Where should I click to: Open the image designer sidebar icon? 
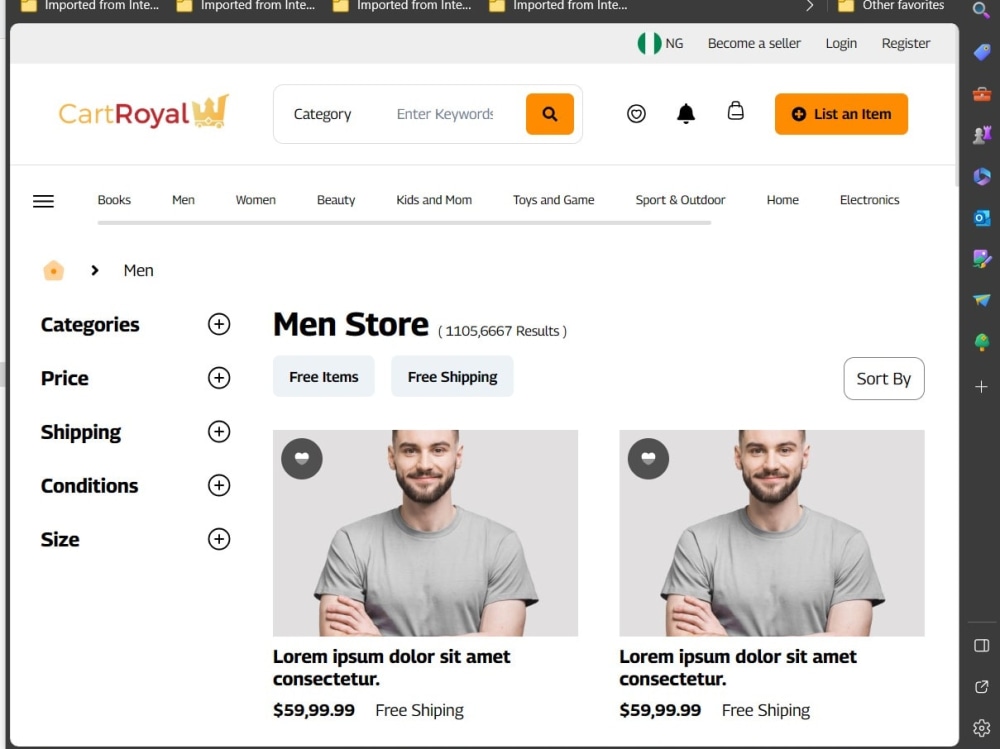coord(982,258)
